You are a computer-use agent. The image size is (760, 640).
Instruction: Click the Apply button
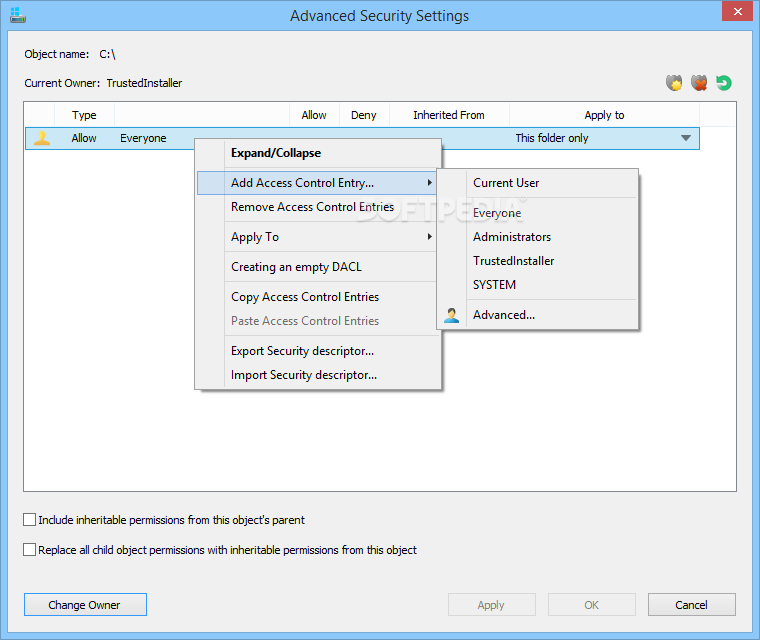click(491, 605)
